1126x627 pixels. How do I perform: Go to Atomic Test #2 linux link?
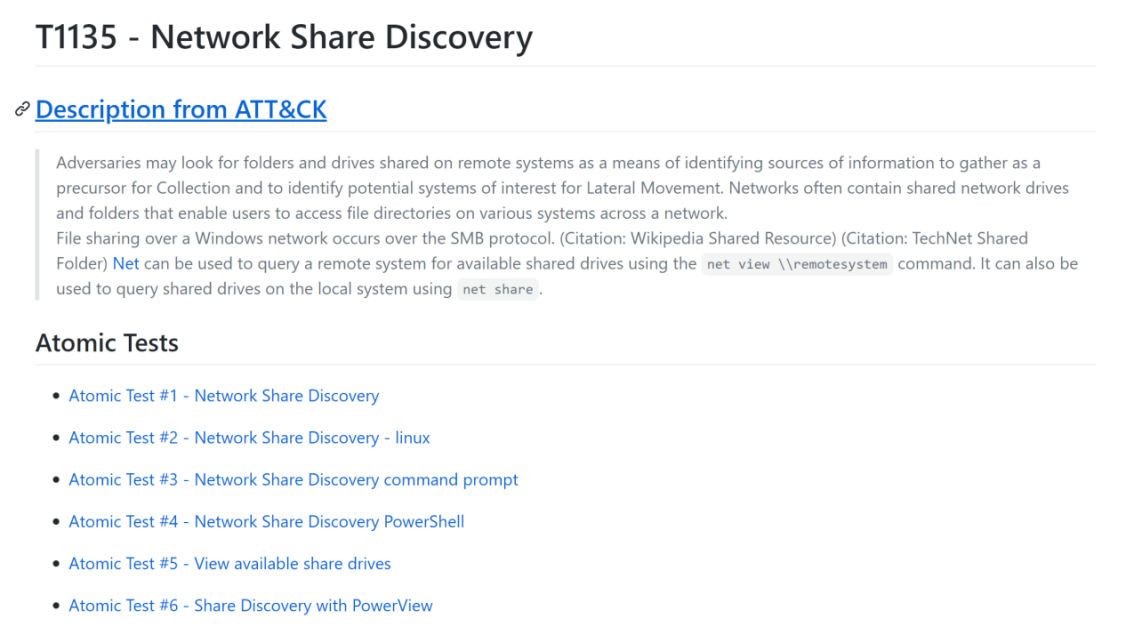(249, 437)
